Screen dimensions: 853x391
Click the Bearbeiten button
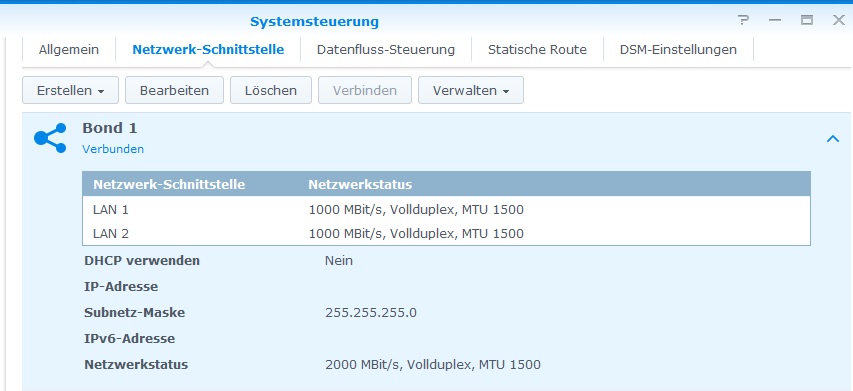click(174, 90)
